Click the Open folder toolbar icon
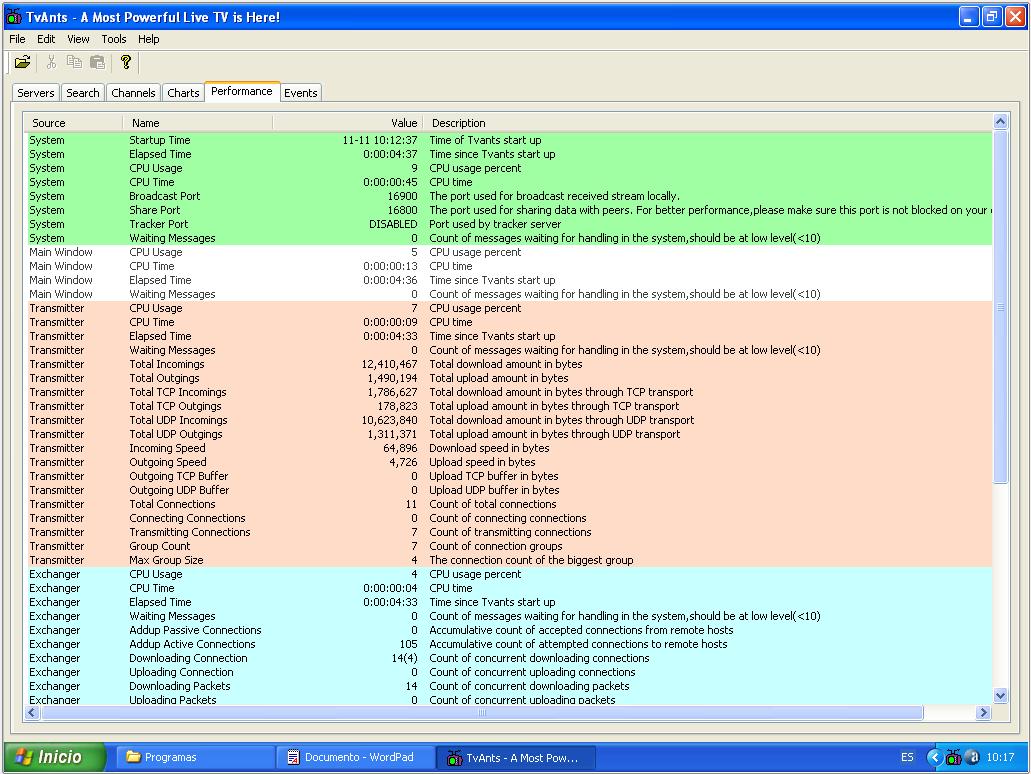Image resolution: width=1031 pixels, height=774 pixels. (22, 62)
